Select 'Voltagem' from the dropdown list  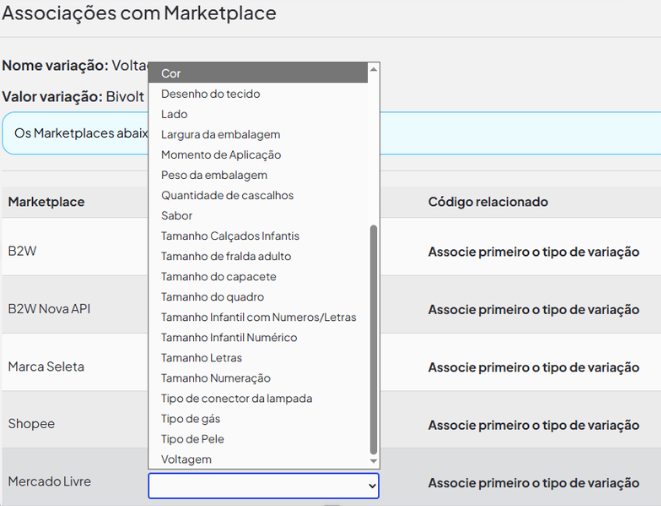point(186,460)
